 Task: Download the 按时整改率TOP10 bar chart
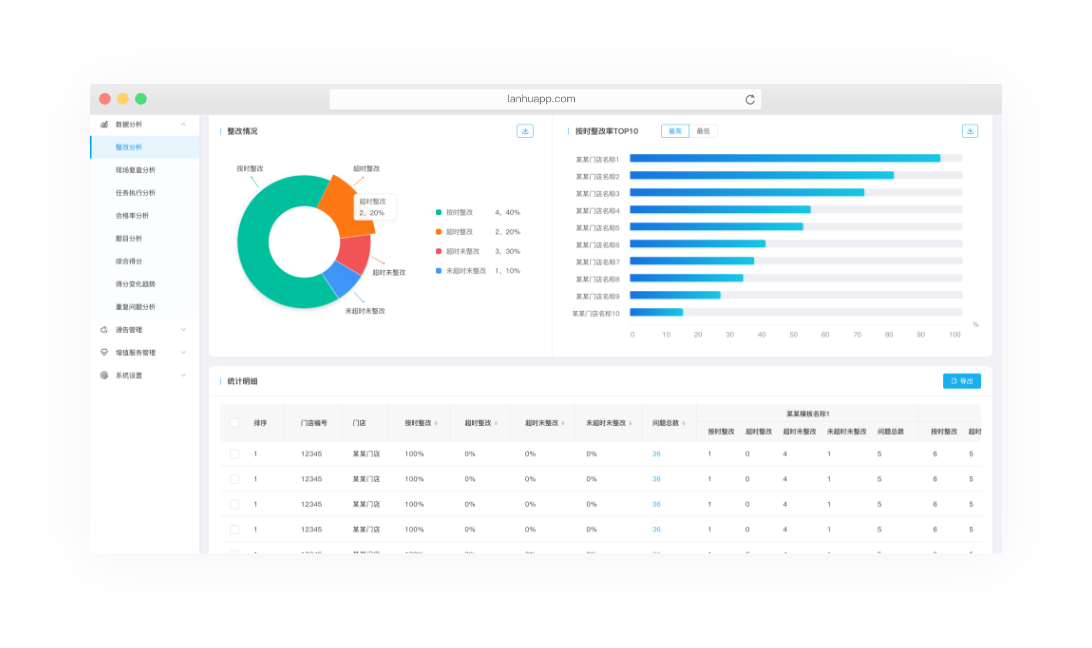click(969, 131)
